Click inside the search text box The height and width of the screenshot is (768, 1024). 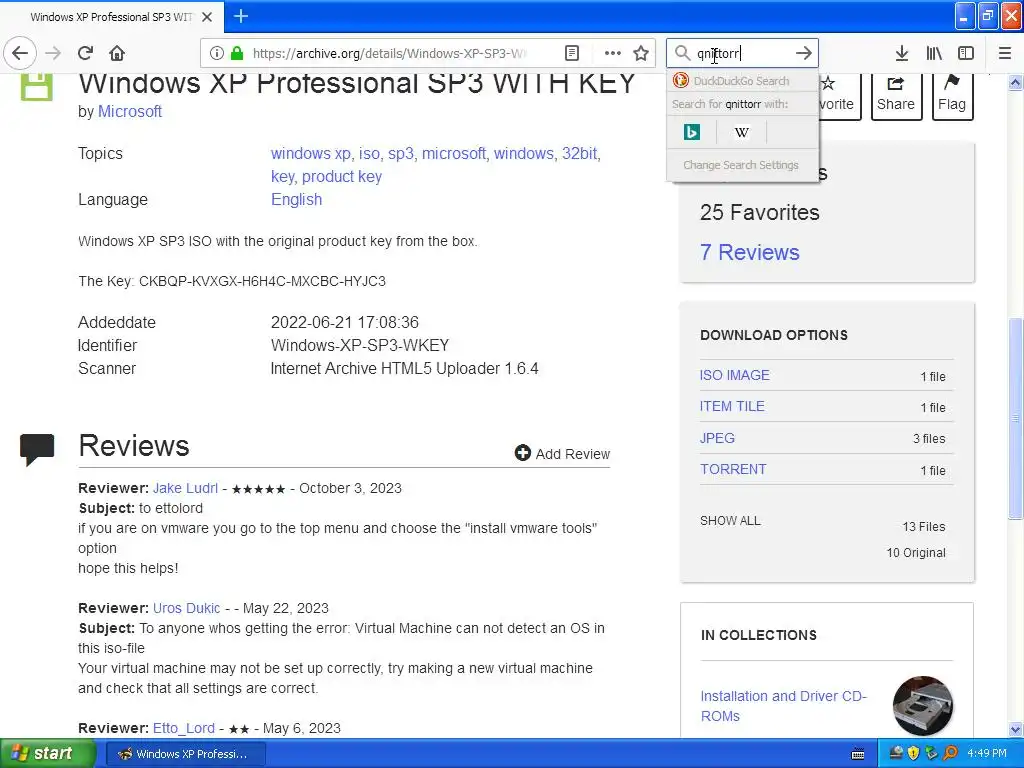(x=743, y=53)
